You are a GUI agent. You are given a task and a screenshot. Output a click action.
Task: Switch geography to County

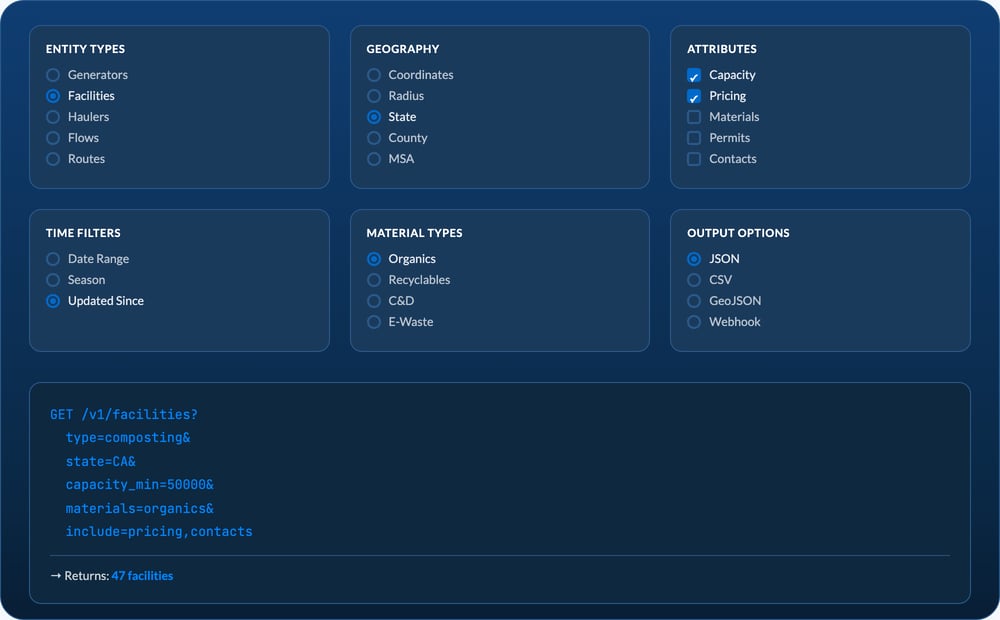pos(374,138)
